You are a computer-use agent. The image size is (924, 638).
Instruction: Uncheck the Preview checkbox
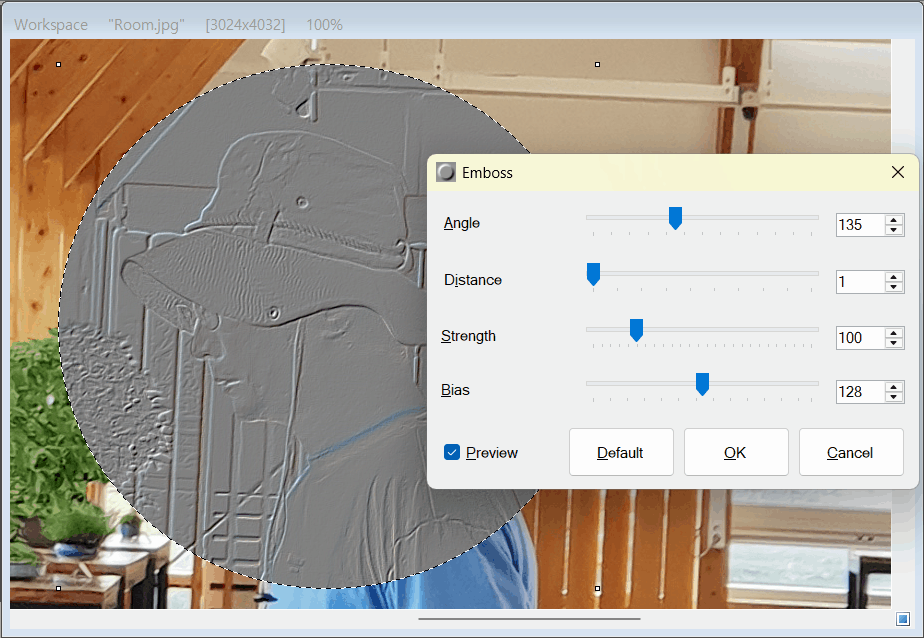pos(451,452)
